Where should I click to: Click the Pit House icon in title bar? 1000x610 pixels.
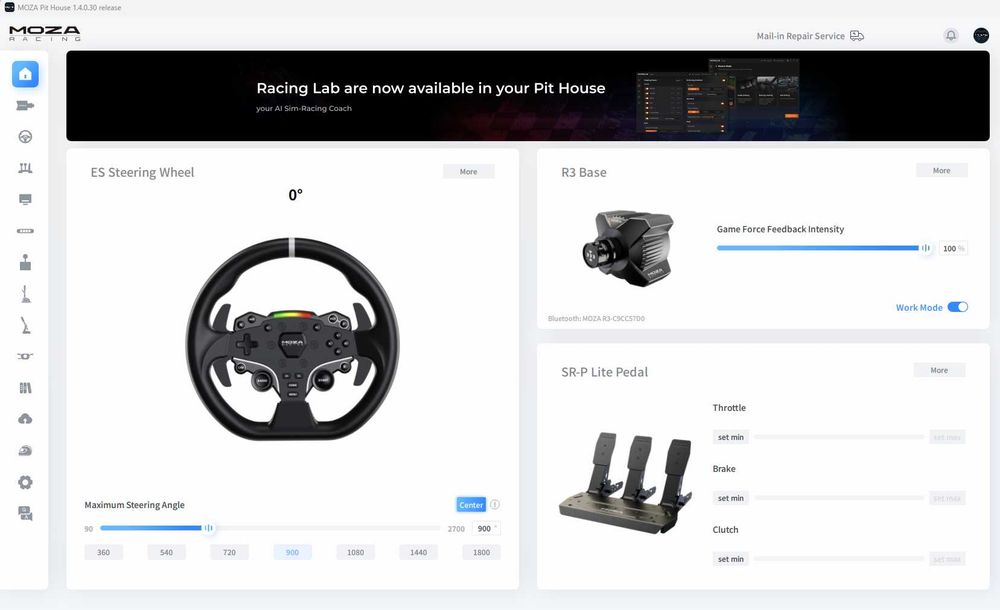(x=10, y=7)
